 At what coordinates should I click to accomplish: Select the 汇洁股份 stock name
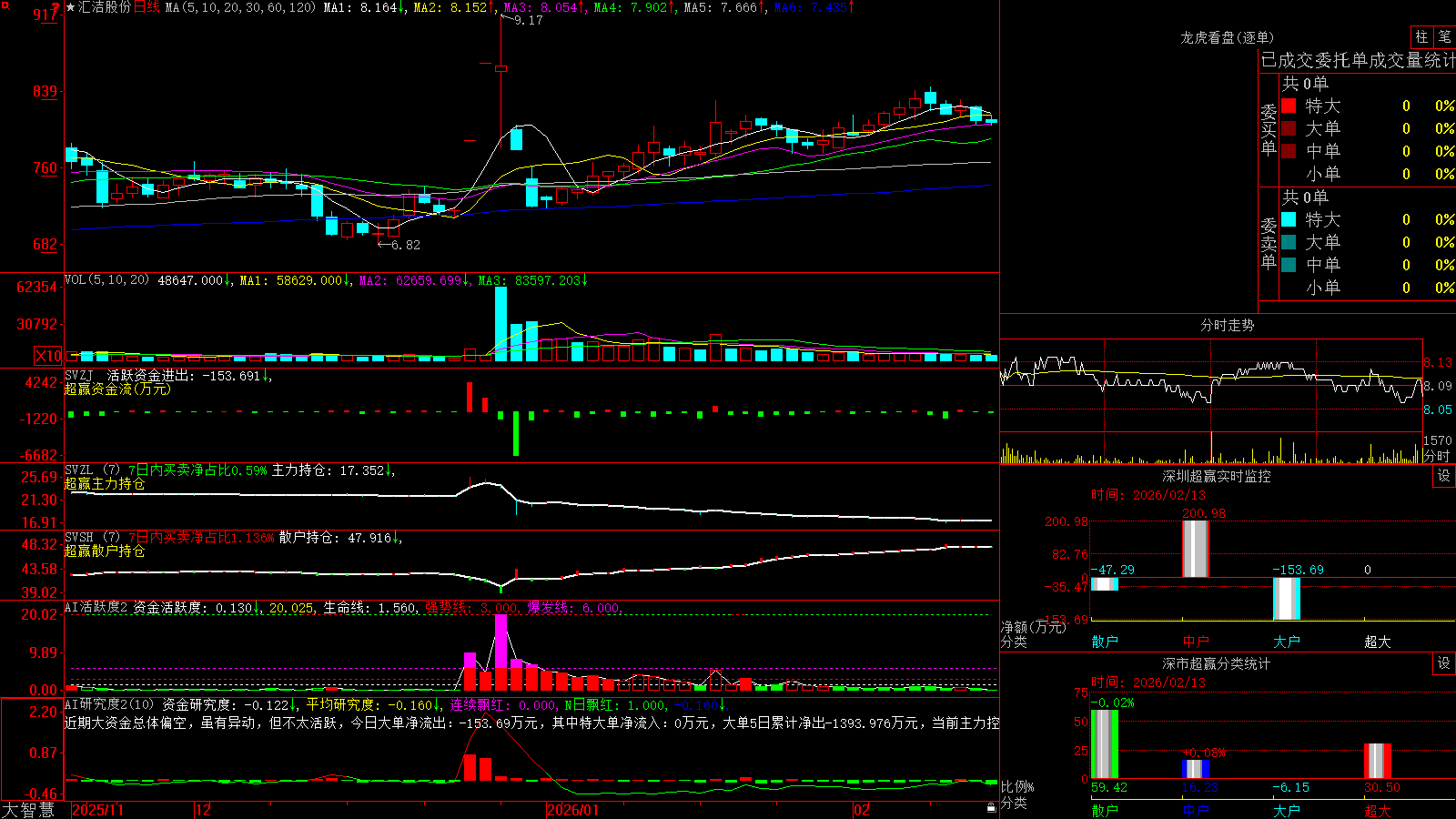tap(105, 7)
